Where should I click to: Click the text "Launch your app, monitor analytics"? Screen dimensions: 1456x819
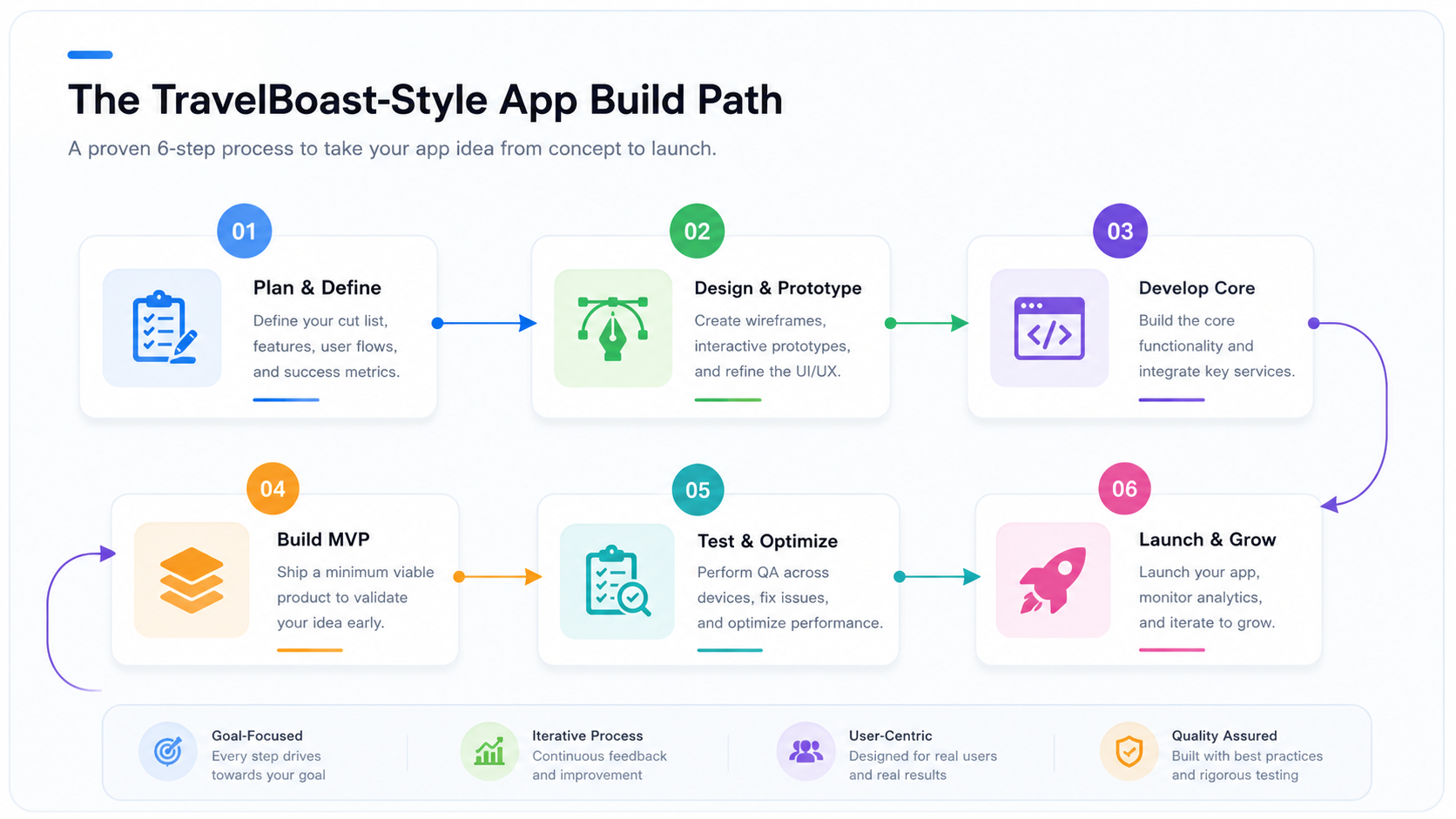1200,585
